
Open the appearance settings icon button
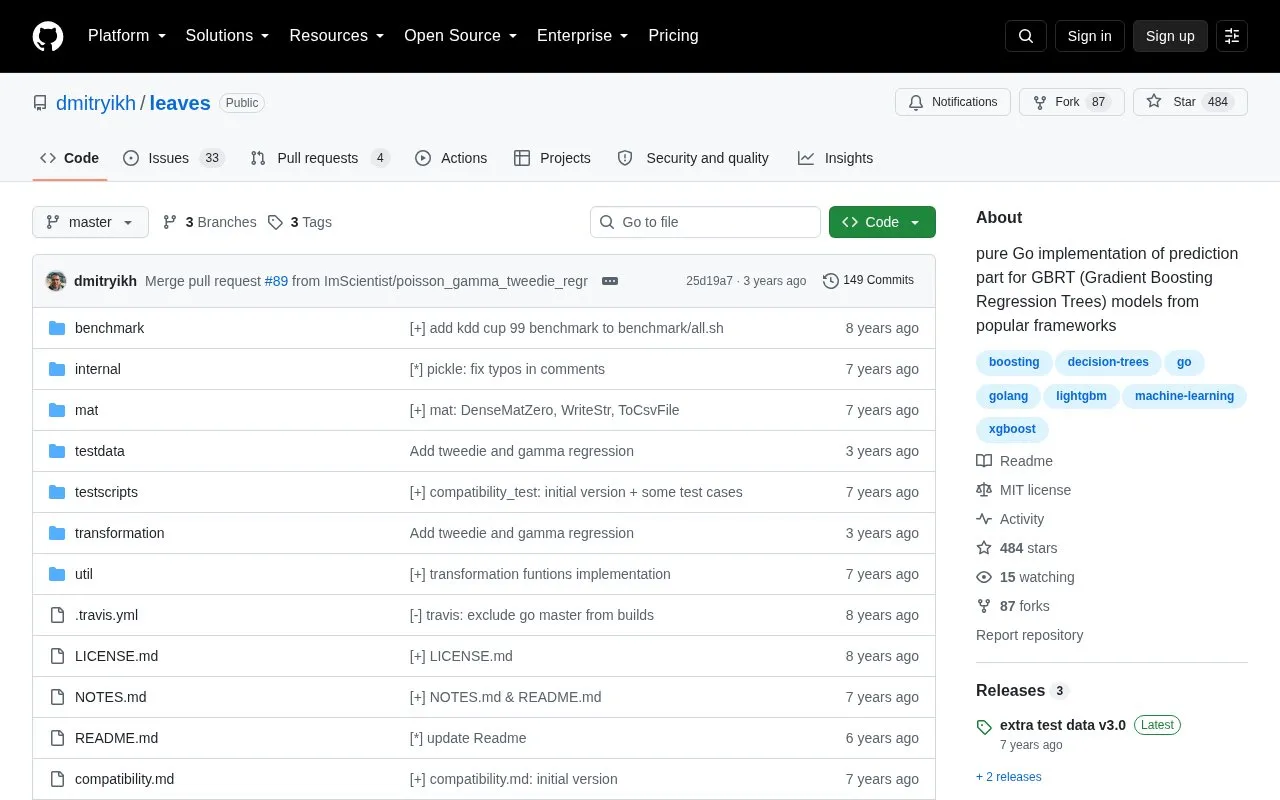(1232, 36)
